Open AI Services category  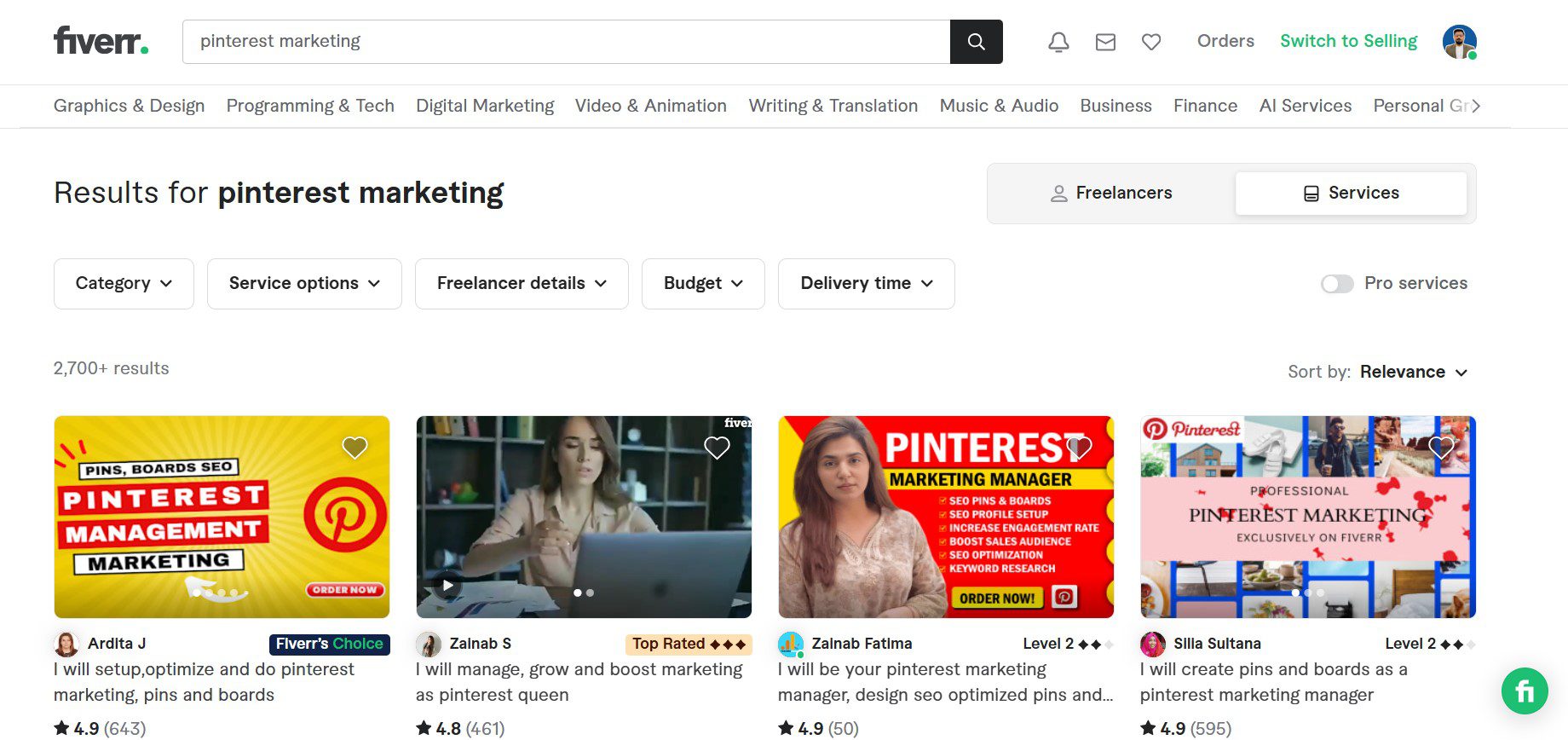(1306, 106)
